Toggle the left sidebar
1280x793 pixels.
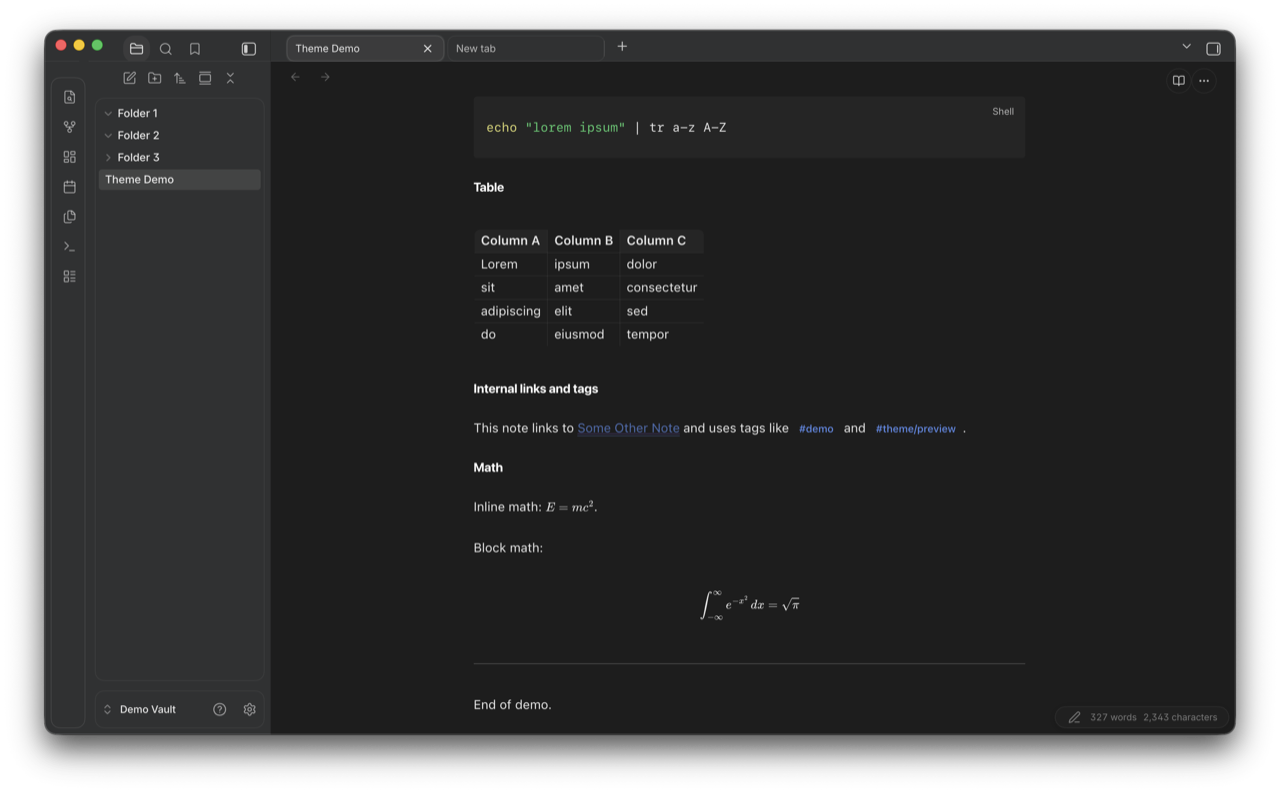coord(249,49)
